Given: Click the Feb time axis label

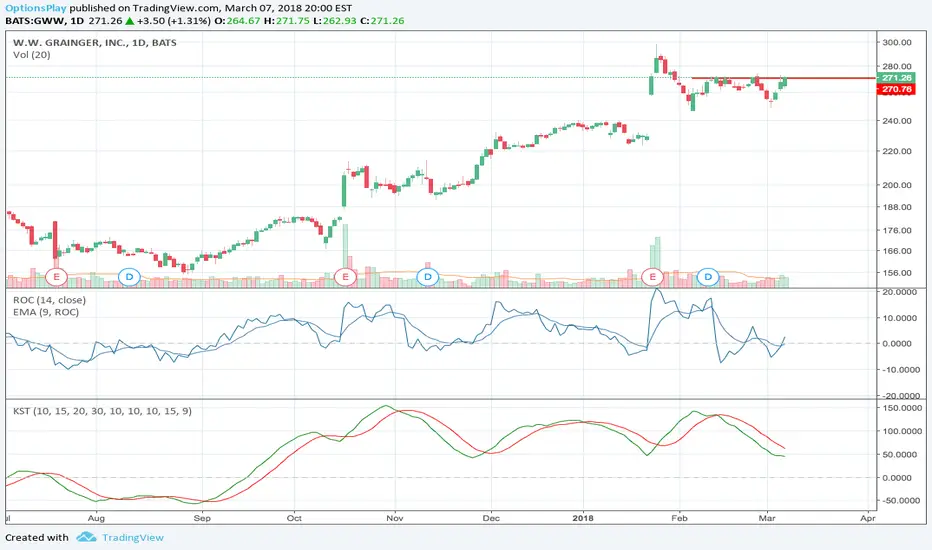Looking at the screenshot, I should pos(679,518).
